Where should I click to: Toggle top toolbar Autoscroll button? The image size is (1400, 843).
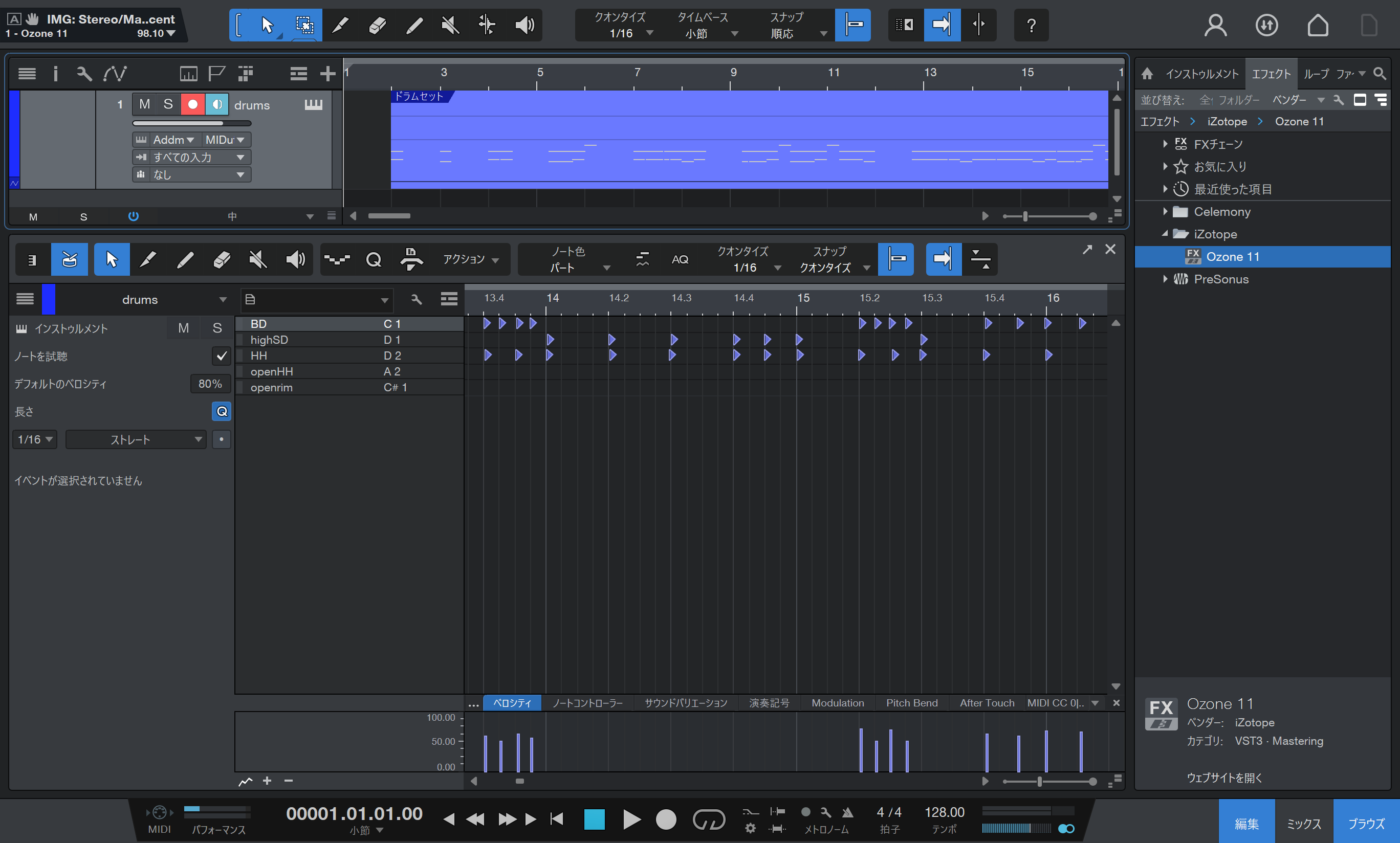[x=942, y=25]
